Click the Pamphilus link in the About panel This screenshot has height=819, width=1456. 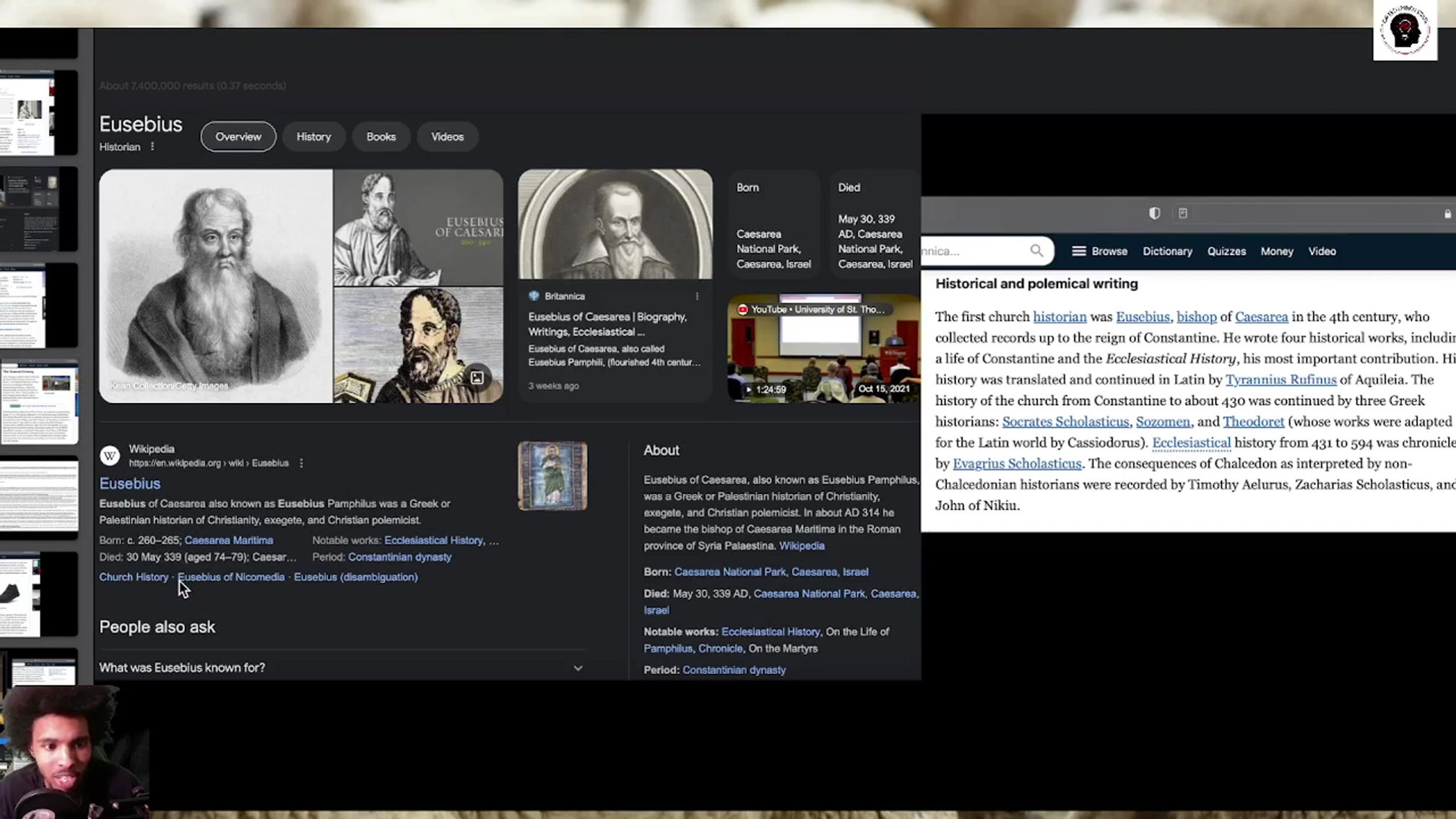coord(668,649)
